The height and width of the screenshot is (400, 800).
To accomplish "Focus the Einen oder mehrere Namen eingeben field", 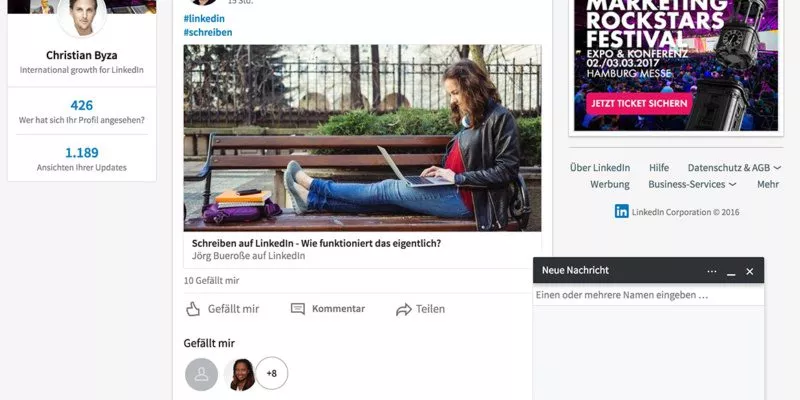I will [x=648, y=295].
